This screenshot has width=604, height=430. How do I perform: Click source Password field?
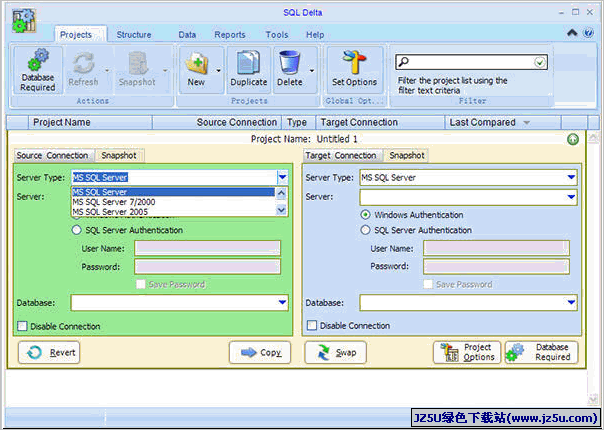click(x=208, y=266)
